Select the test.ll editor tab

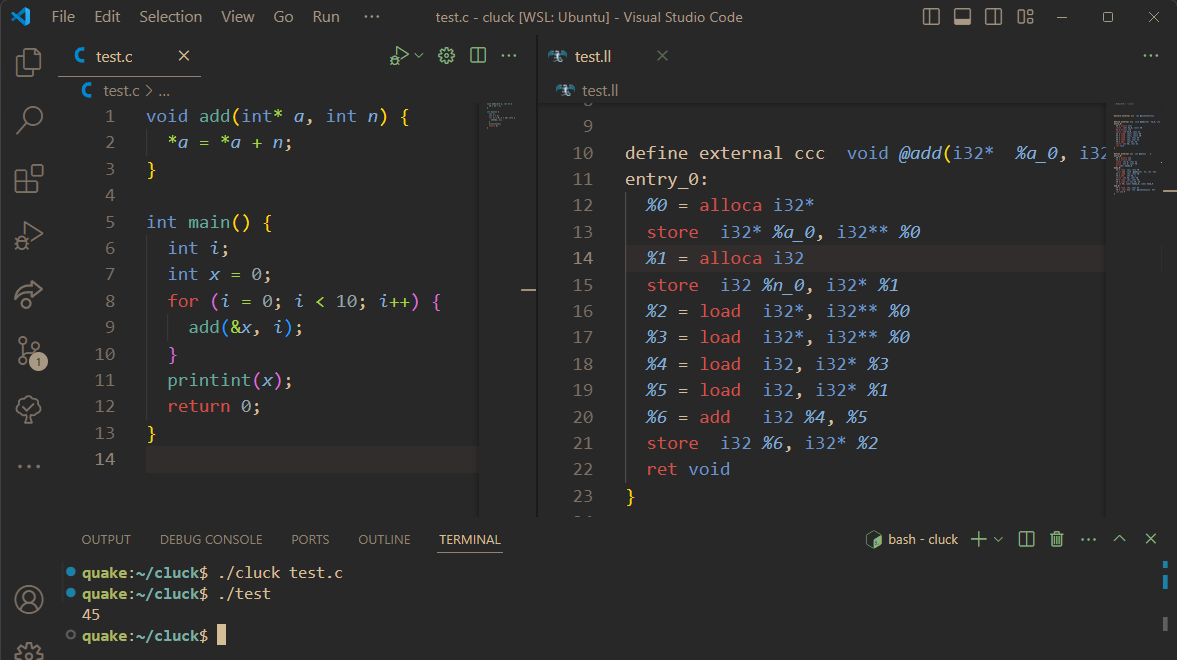click(x=610, y=56)
